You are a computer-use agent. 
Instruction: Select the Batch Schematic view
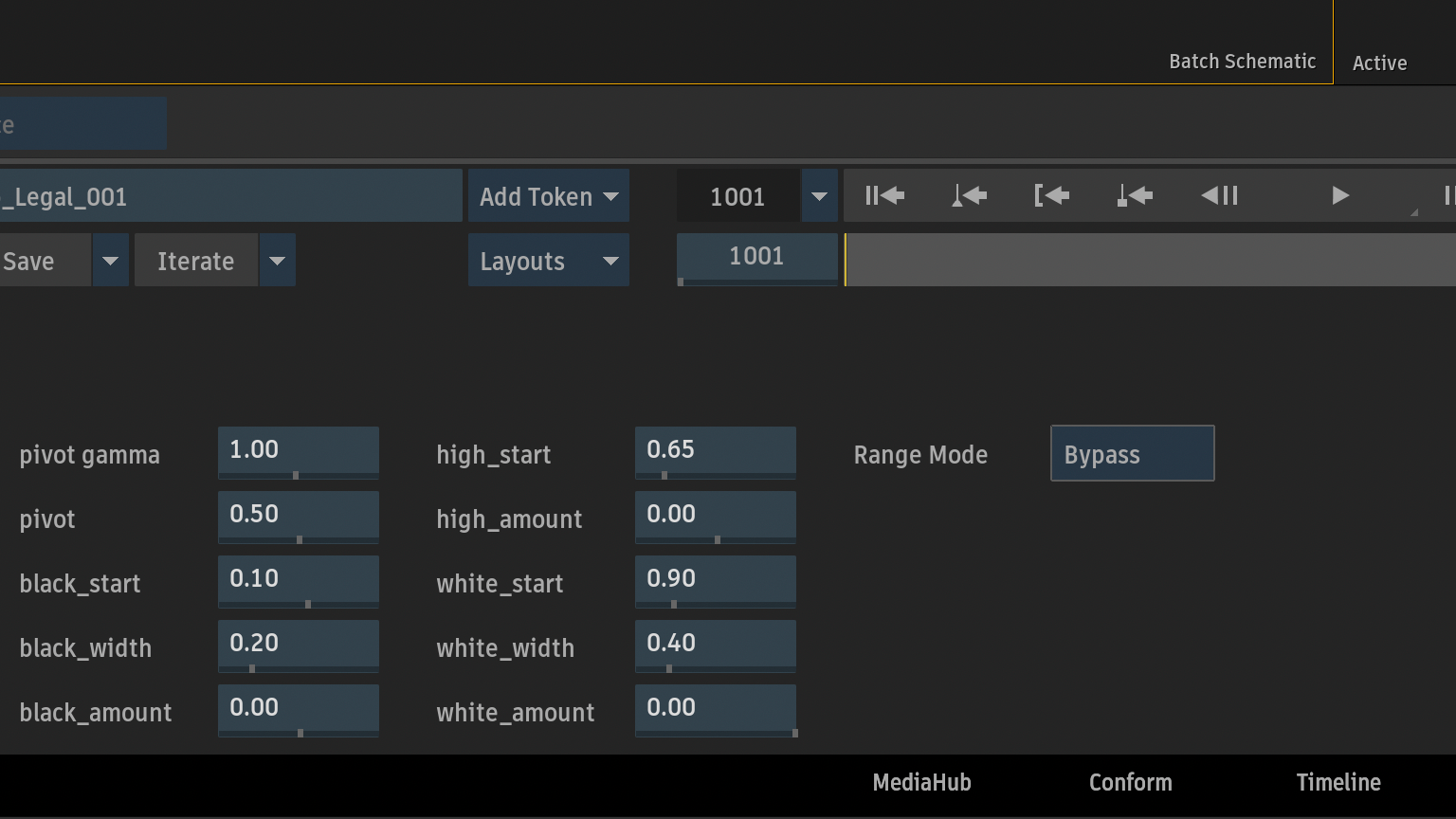pyautogui.click(x=1242, y=62)
